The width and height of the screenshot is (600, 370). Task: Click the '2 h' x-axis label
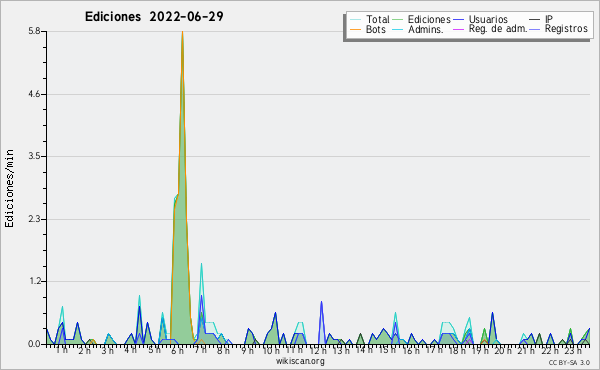click(x=85, y=350)
